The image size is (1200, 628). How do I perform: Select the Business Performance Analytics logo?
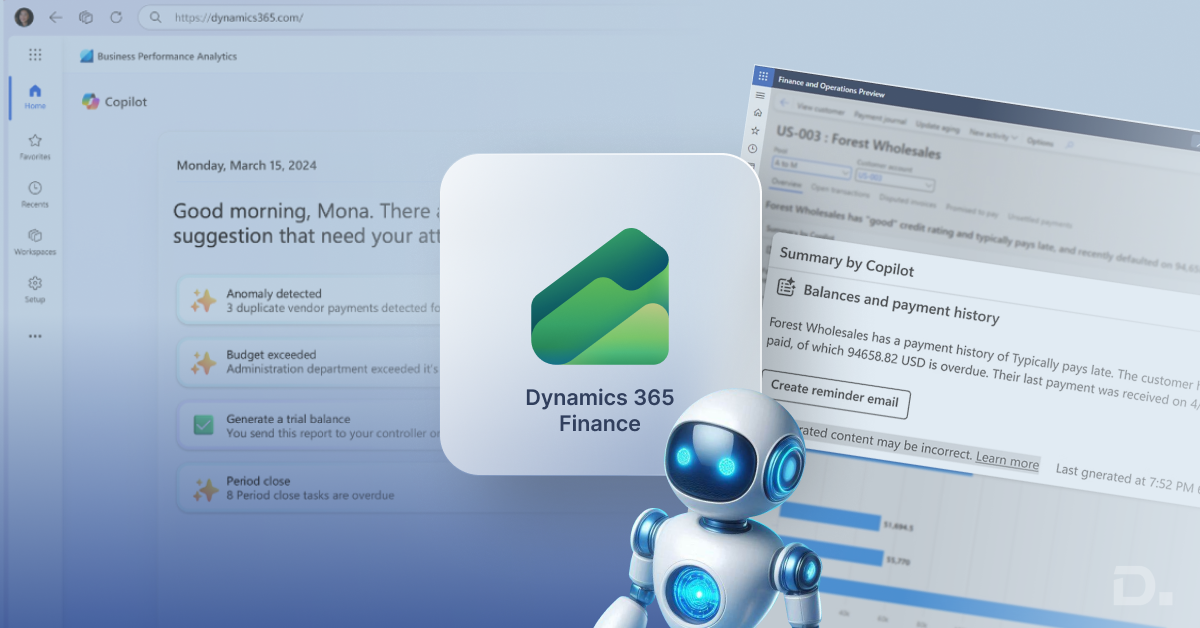pyautogui.click(x=87, y=56)
